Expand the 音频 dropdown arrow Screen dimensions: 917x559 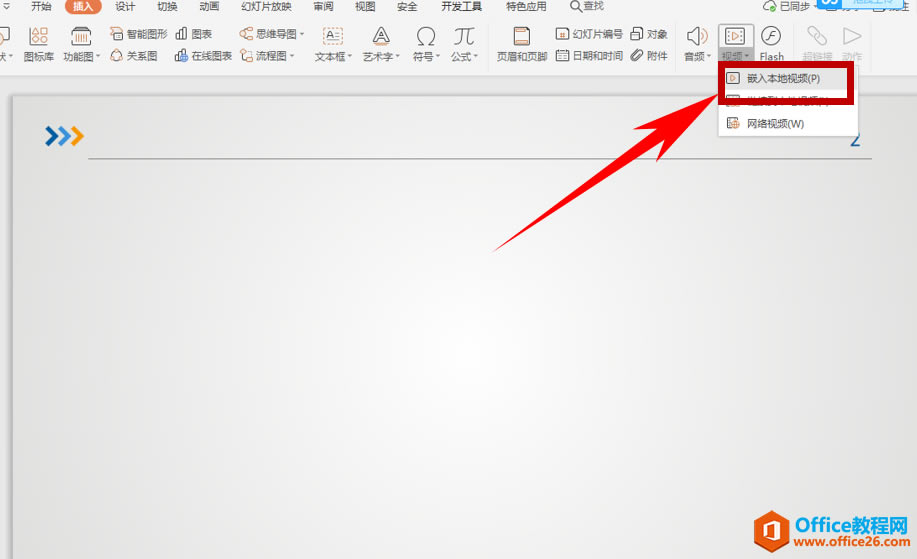[709, 56]
